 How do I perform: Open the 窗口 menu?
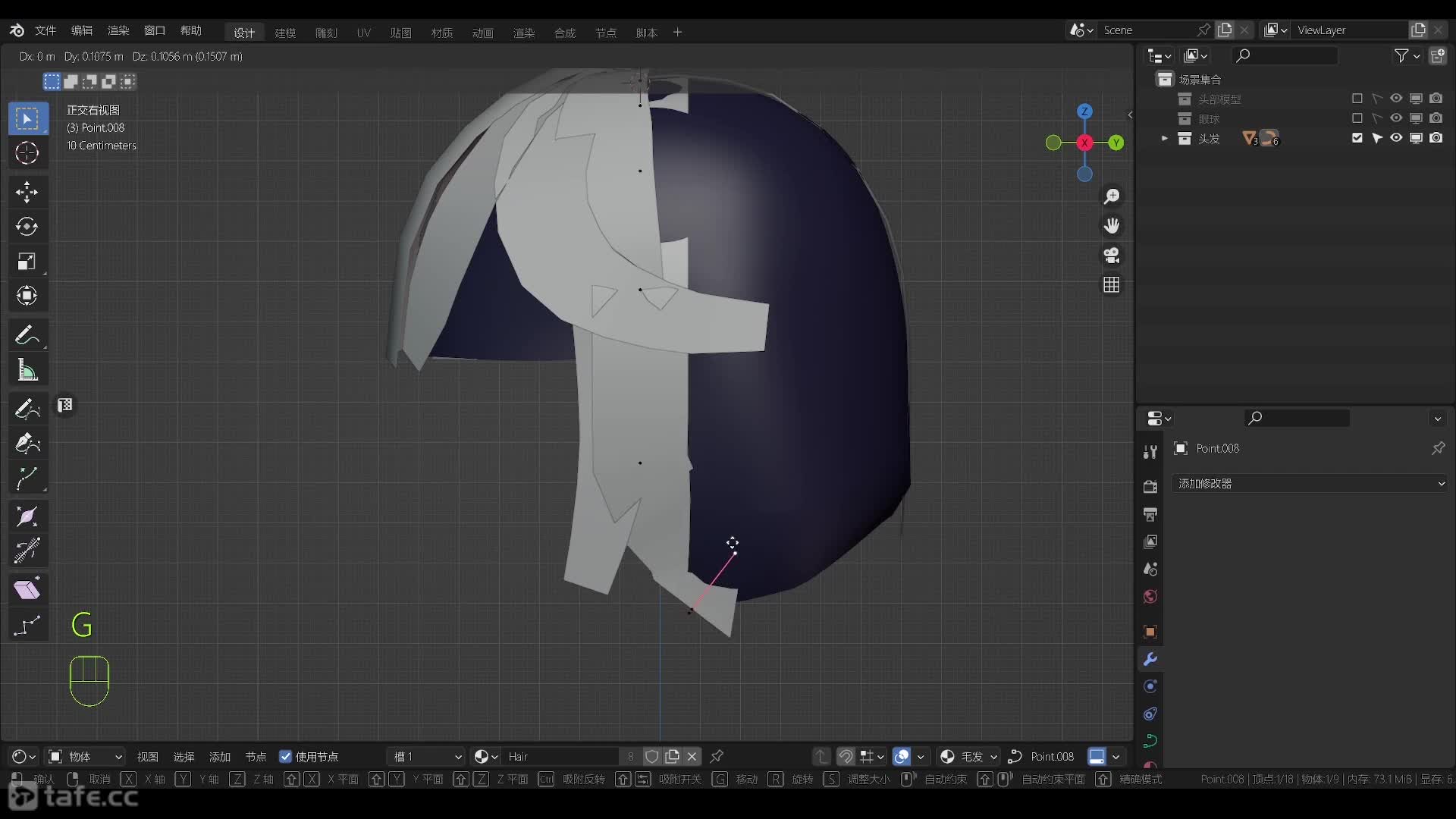[155, 30]
